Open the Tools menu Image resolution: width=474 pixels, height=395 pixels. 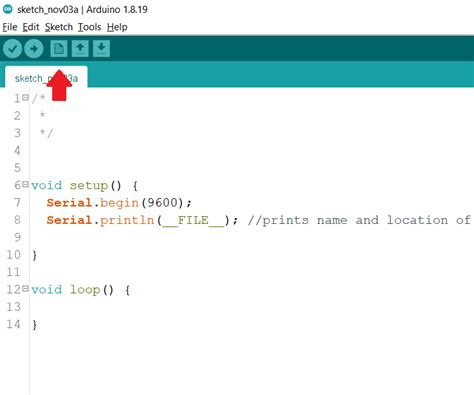tap(89, 27)
